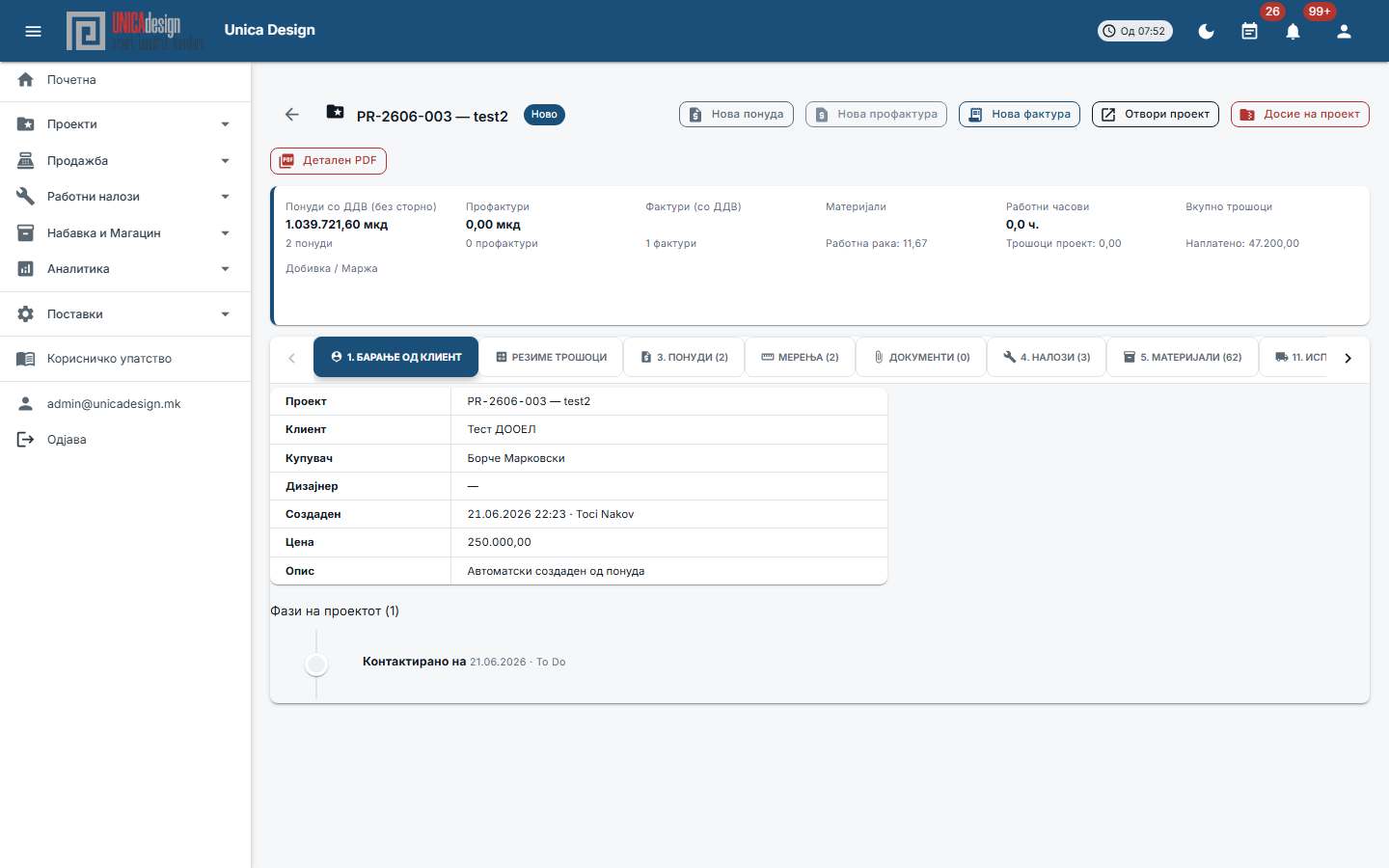Switch to Документи (0) tab
Image resolution: width=1389 pixels, height=868 pixels.
[921, 357]
